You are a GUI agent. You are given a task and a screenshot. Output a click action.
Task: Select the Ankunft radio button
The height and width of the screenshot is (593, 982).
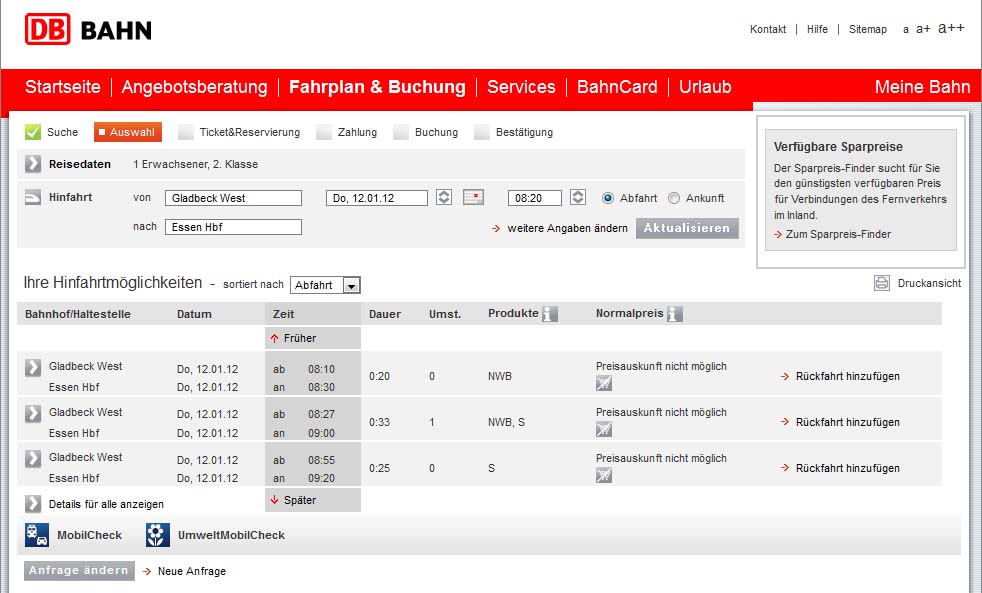[x=674, y=198]
